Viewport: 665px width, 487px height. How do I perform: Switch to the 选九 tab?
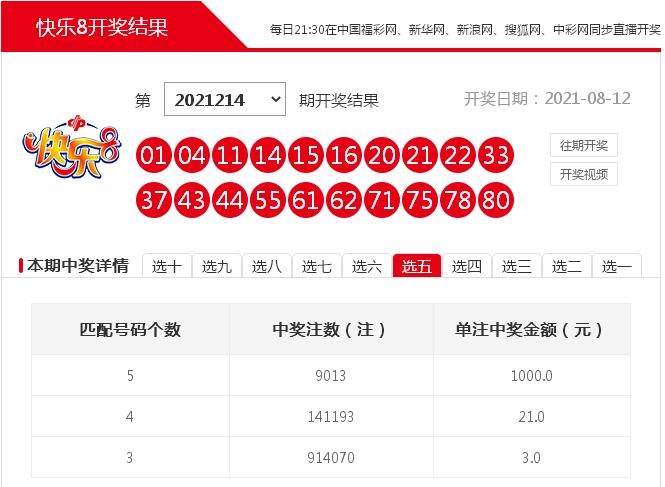click(217, 266)
